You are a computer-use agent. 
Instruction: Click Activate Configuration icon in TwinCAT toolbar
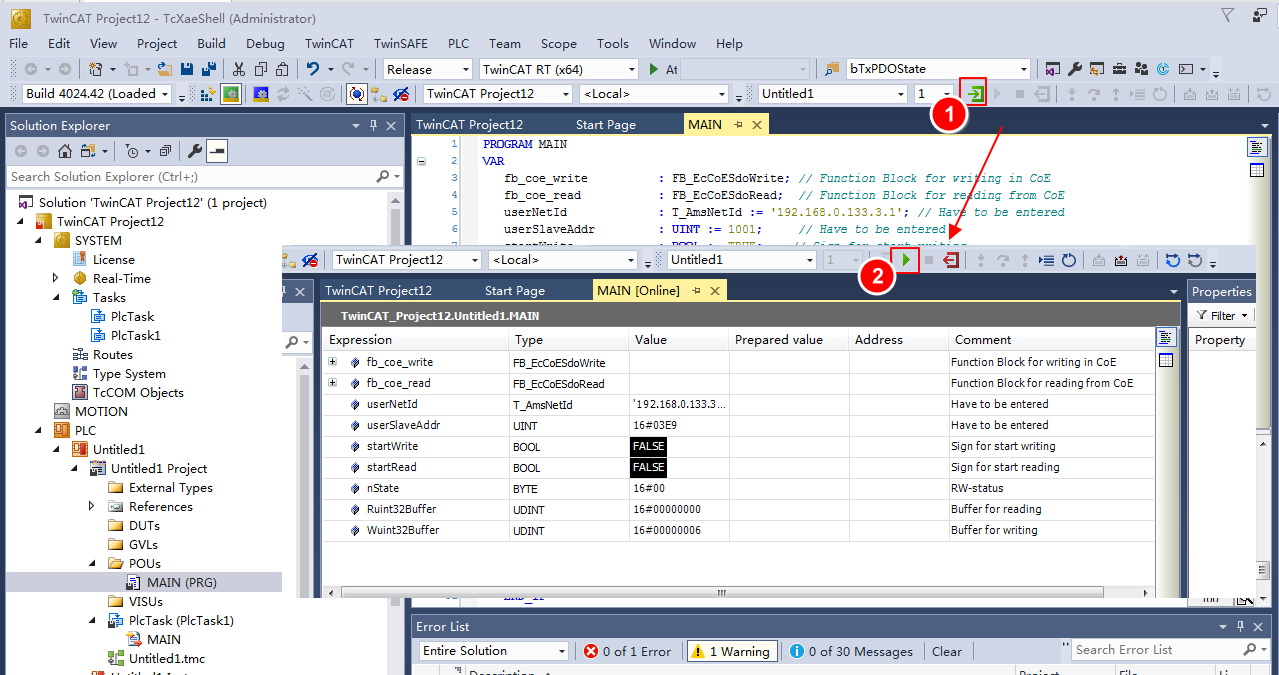pos(208,94)
